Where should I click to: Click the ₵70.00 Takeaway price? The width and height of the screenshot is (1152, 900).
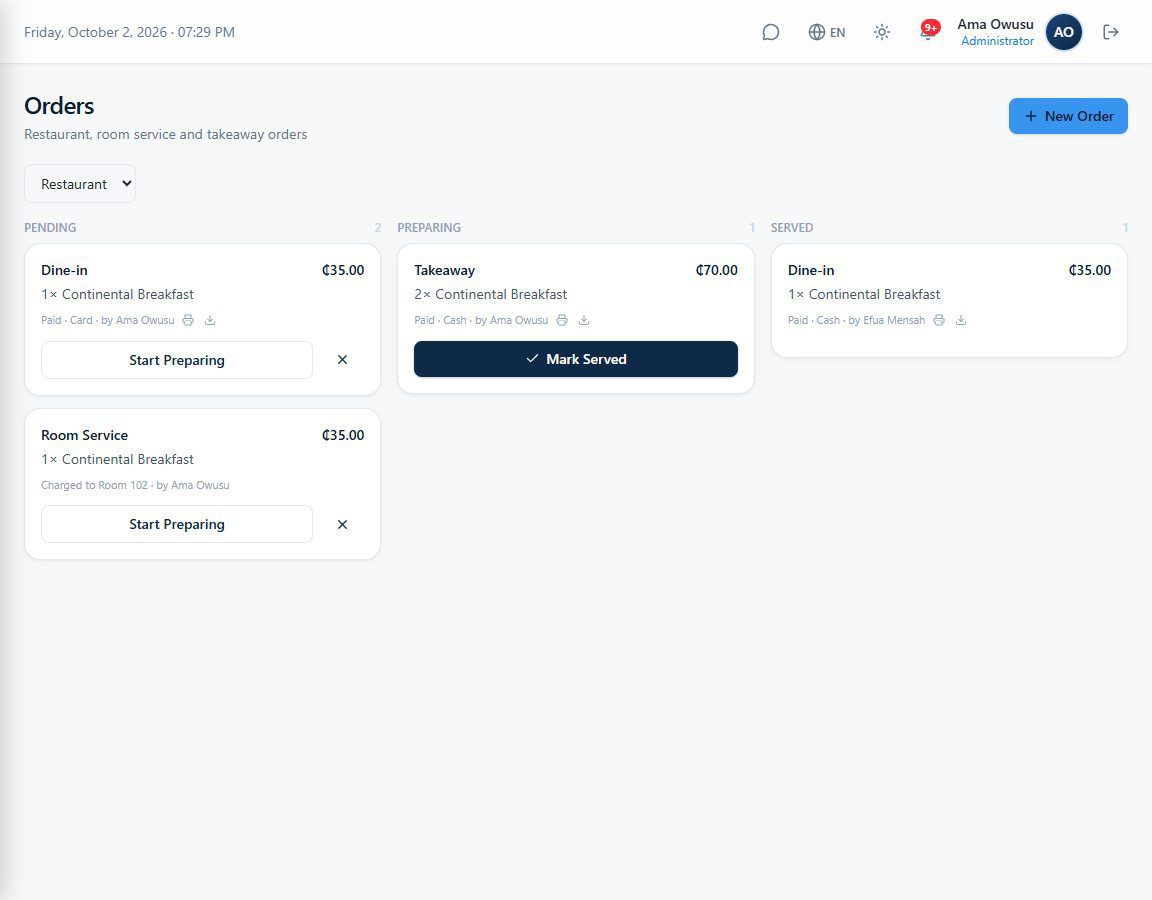[716, 270]
